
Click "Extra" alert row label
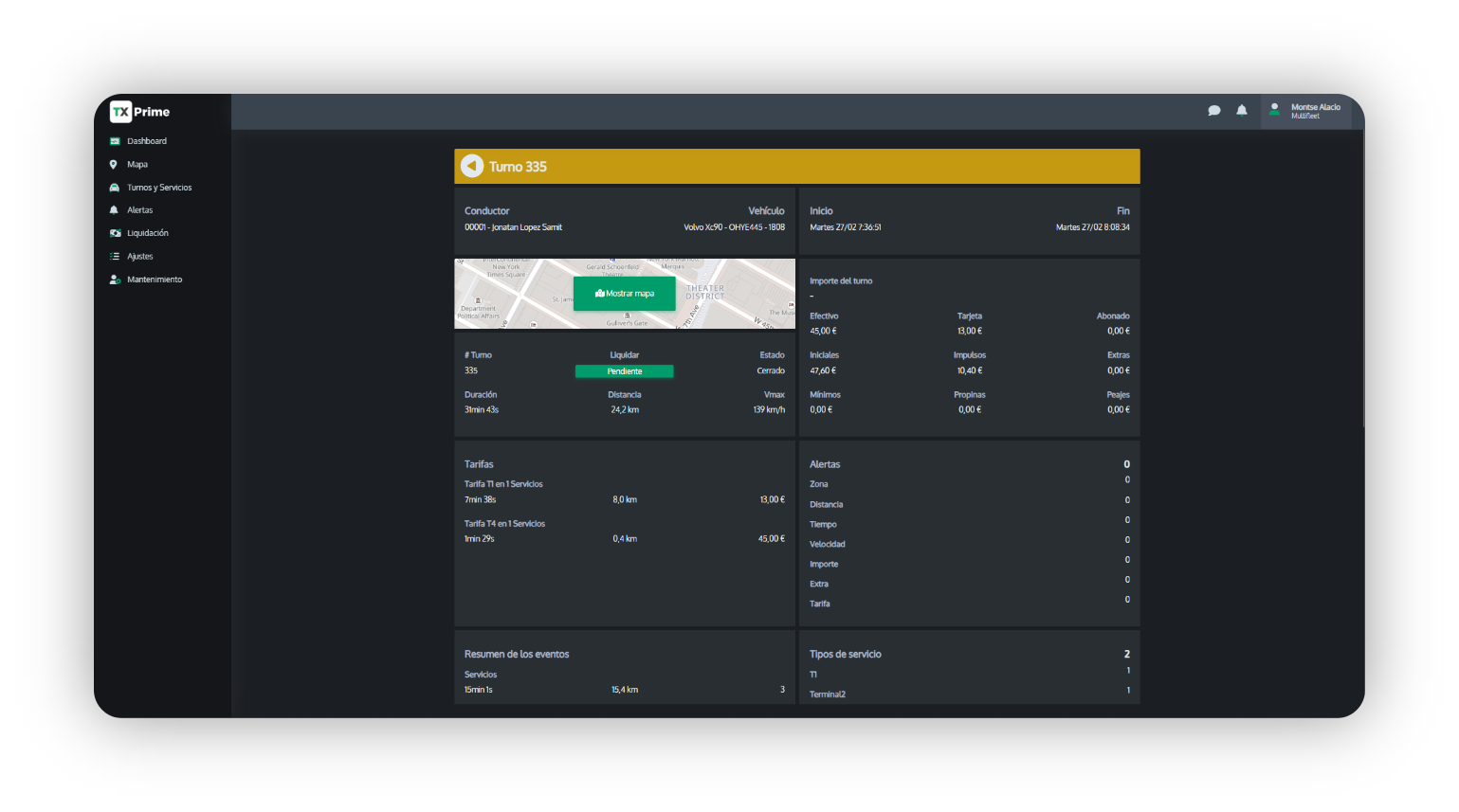coord(819,585)
